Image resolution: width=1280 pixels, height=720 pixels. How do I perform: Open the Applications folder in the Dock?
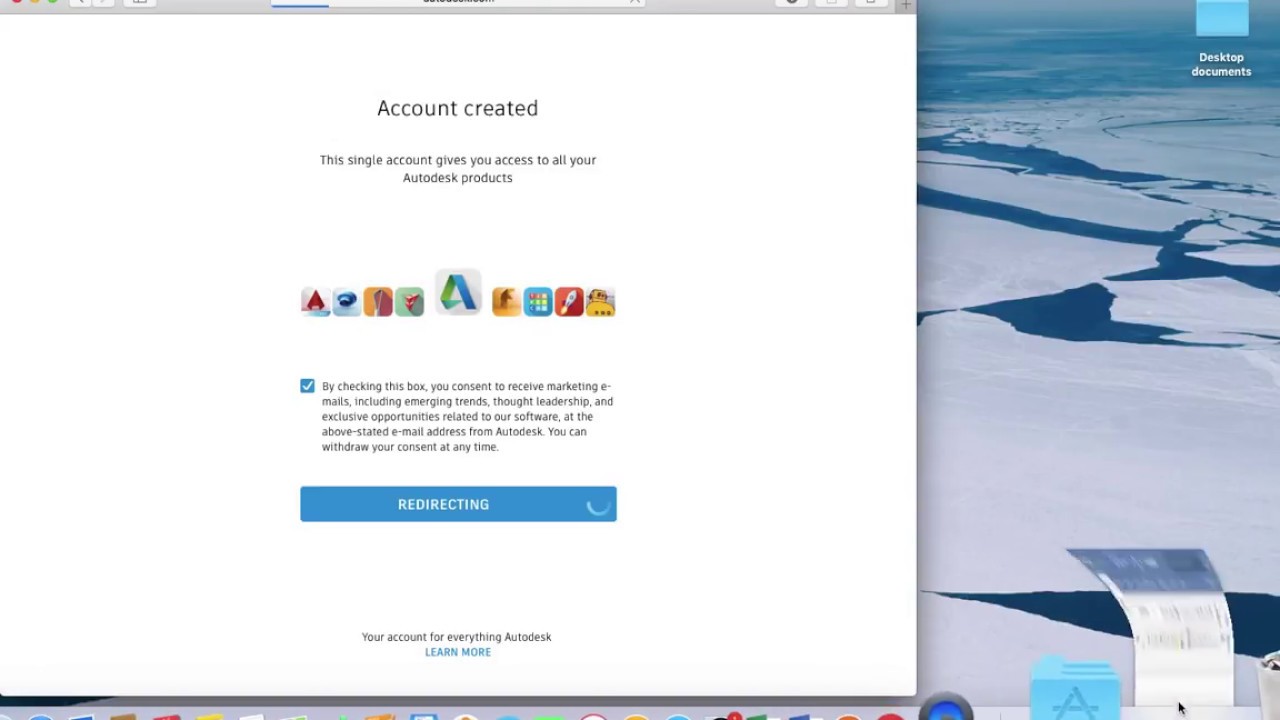pos(1075,690)
